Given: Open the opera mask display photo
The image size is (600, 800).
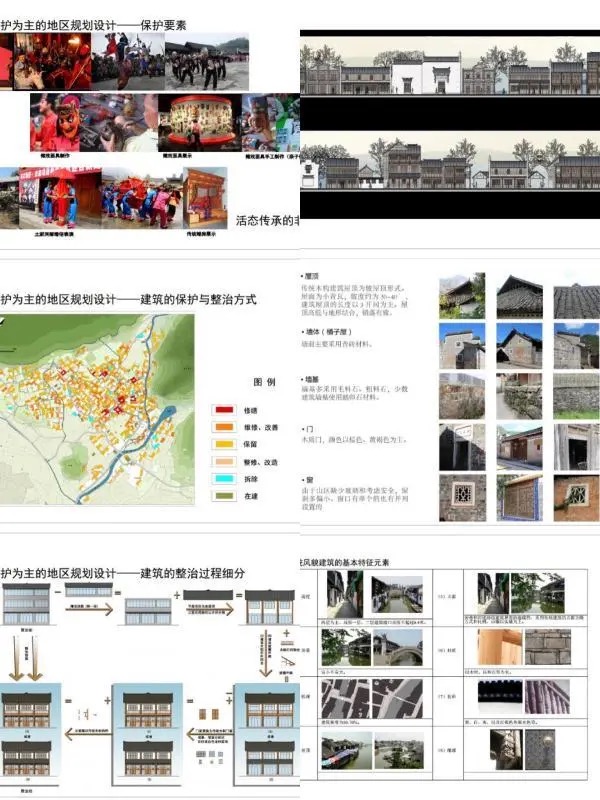Looking at the screenshot, I should coord(200,122).
